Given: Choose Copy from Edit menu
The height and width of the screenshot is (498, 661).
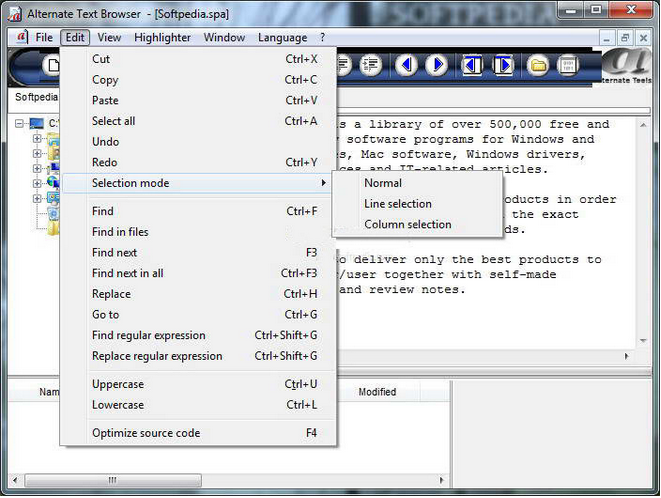Looking at the screenshot, I should point(199,80).
